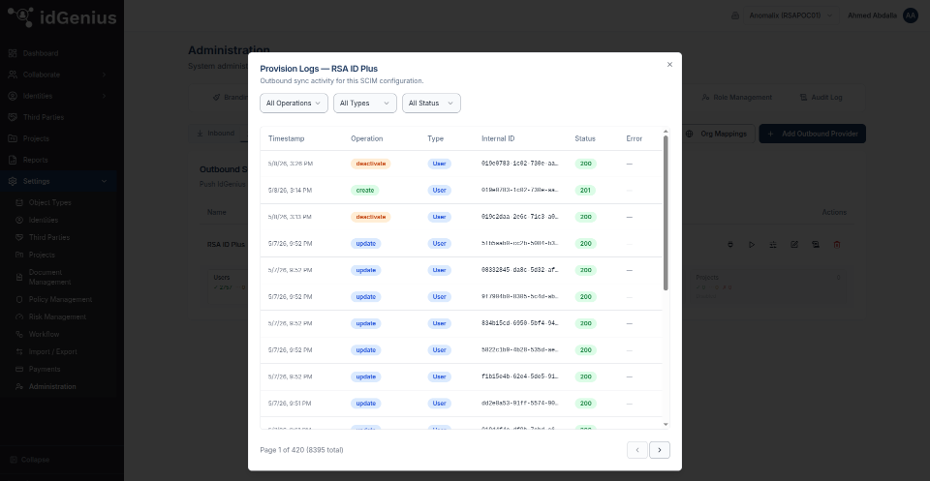
Task: Click the lock icon beside organization selector
Action: click(x=735, y=15)
